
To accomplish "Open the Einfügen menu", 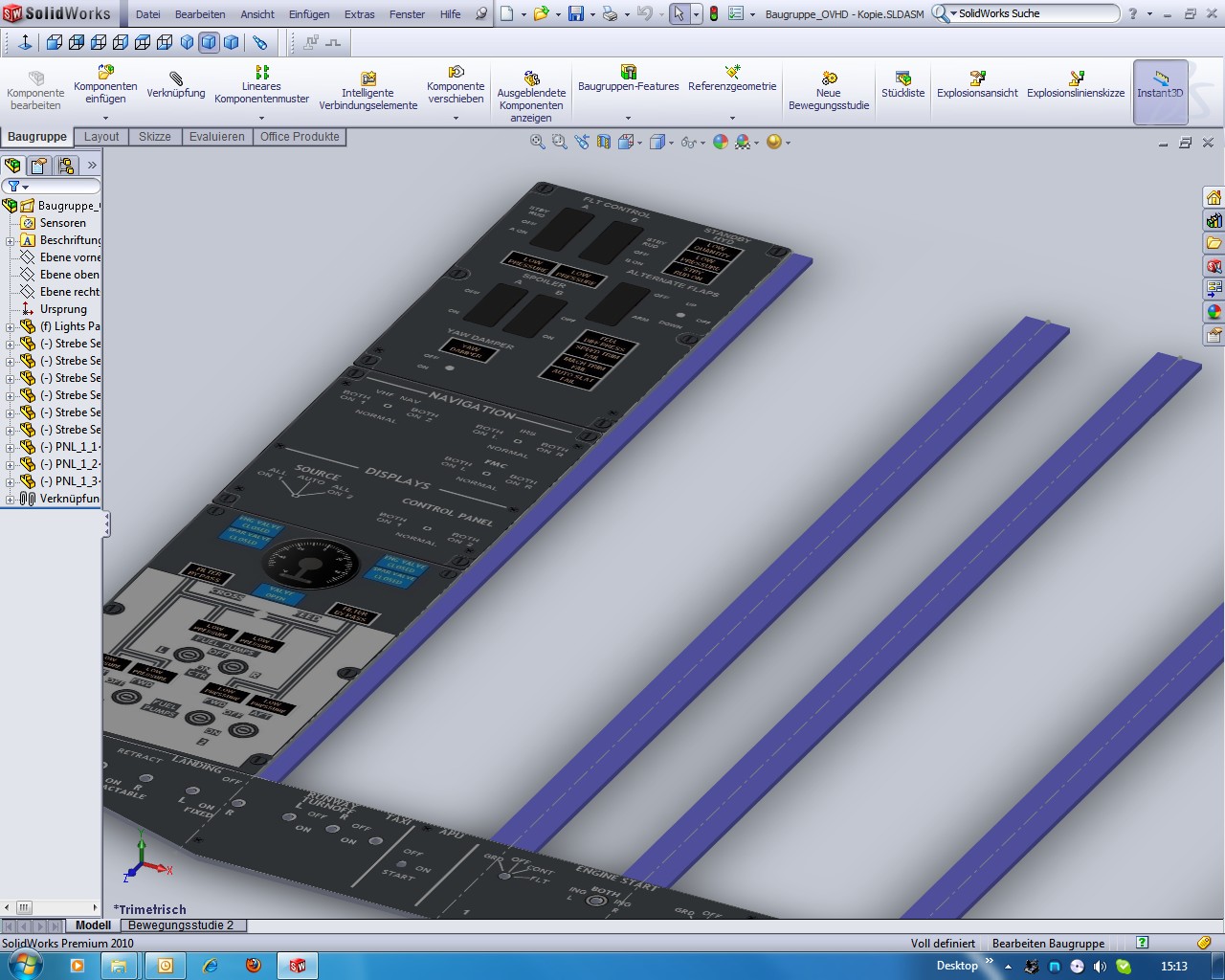I will (x=309, y=14).
